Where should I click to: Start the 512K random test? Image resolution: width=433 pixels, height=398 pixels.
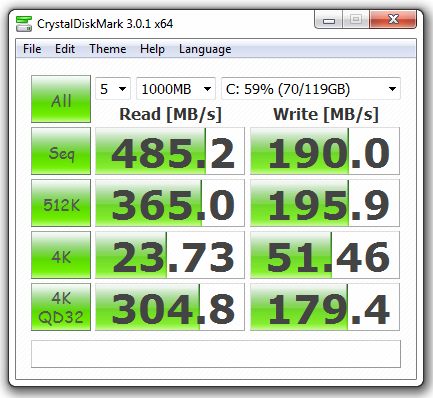pyautogui.click(x=61, y=203)
